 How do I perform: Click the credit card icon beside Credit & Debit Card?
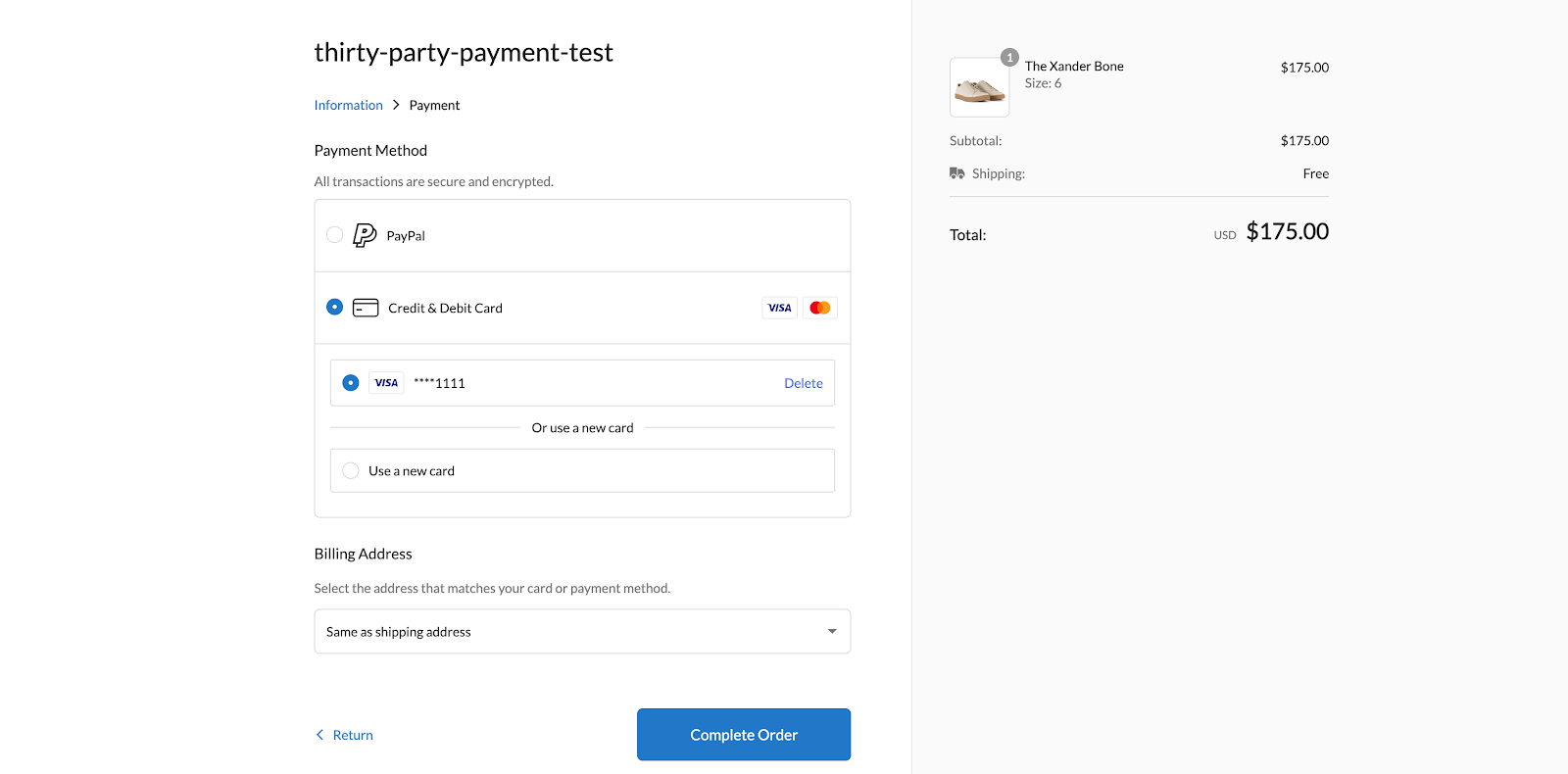[x=365, y=307]
